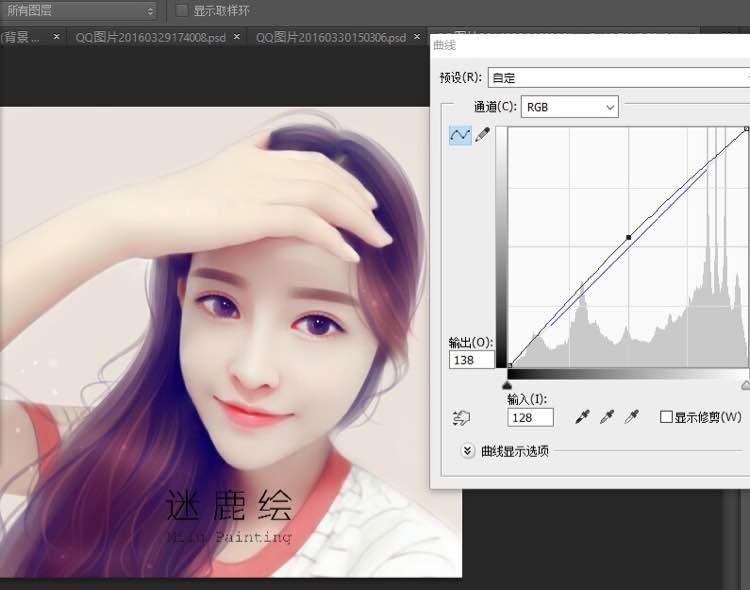
Task: Open the 所有图层 sample dropdown
Action: tap(79, 11)
